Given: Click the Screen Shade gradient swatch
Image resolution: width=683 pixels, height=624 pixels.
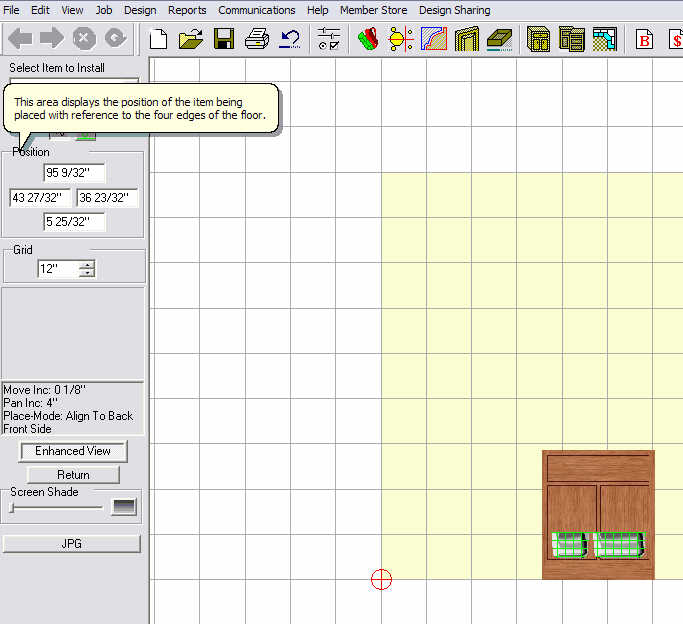Looking at the screenshot, I should click(124, 507).
